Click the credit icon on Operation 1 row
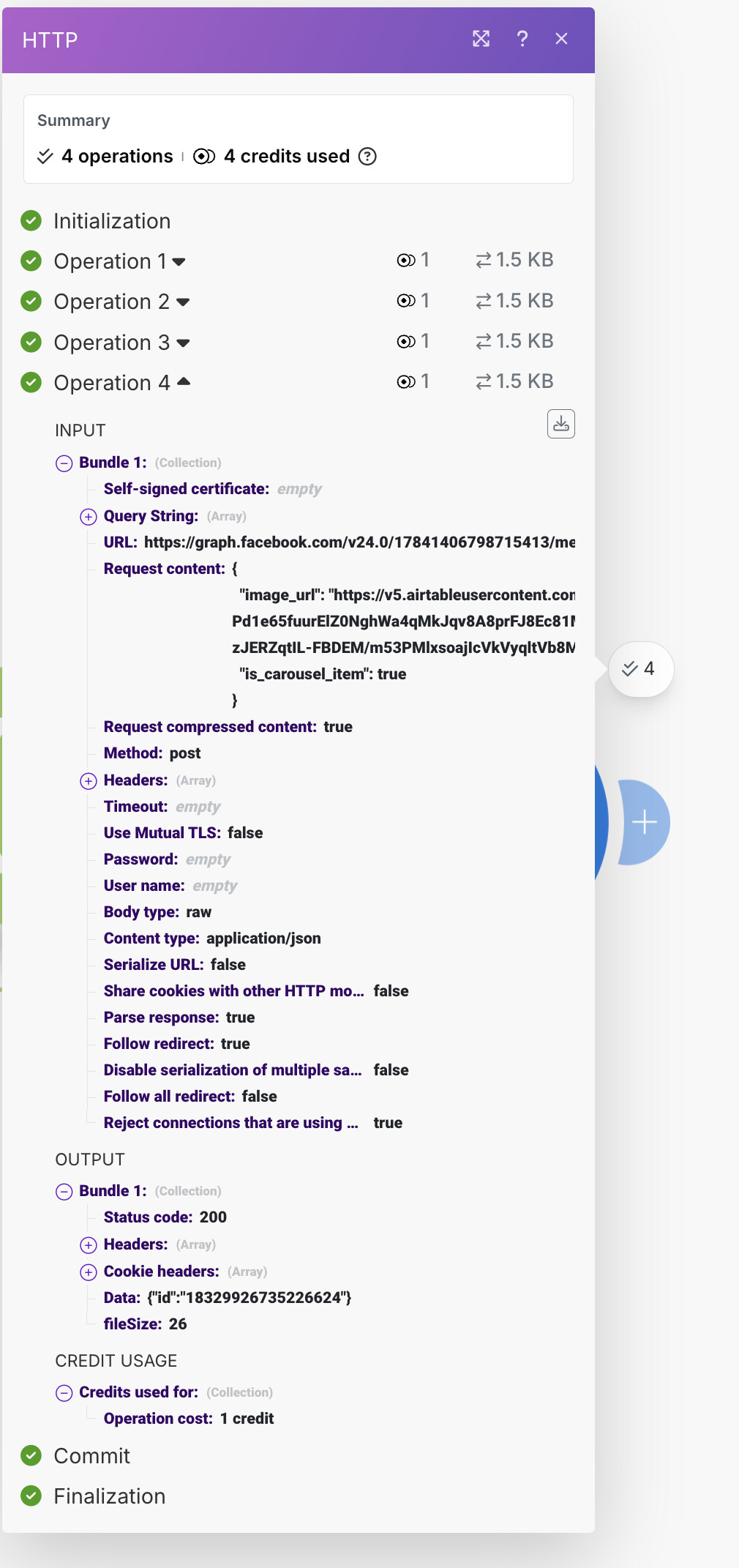The height and width of the screenshot is (1568, 739). point(406,261)
